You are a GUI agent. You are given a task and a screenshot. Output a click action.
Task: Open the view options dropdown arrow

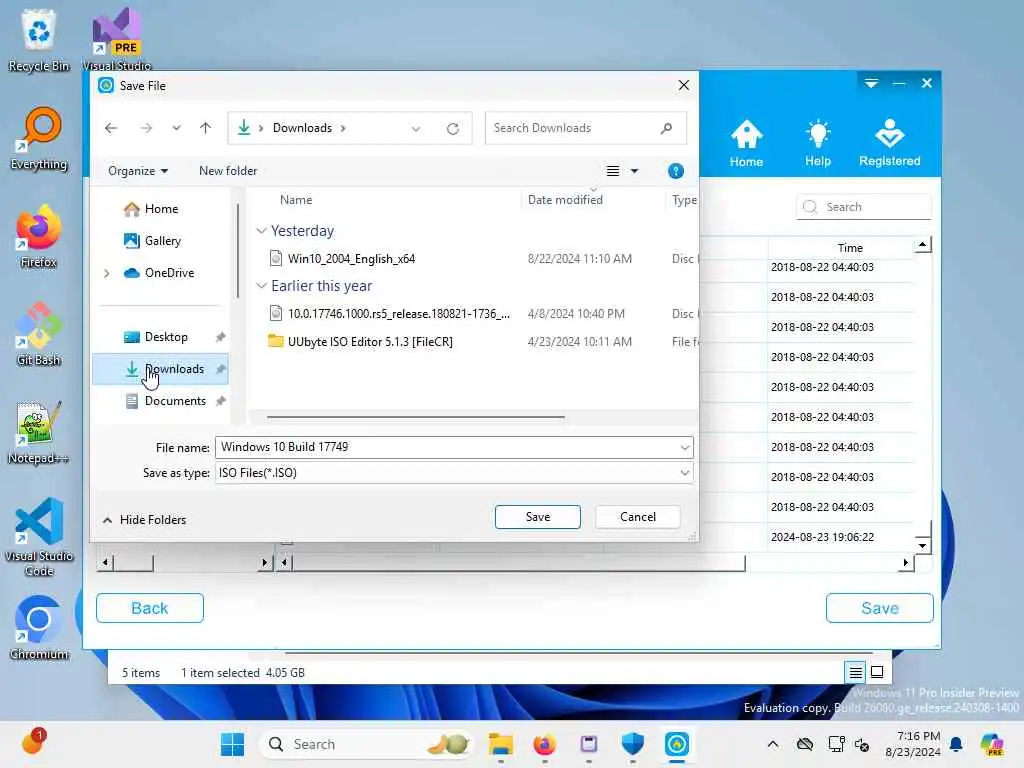click(634, 171)
